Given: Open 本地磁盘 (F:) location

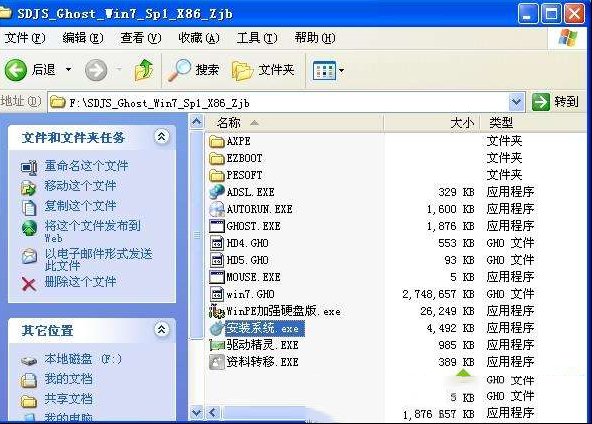Looking at the screenshot, I should click(83, 359).
